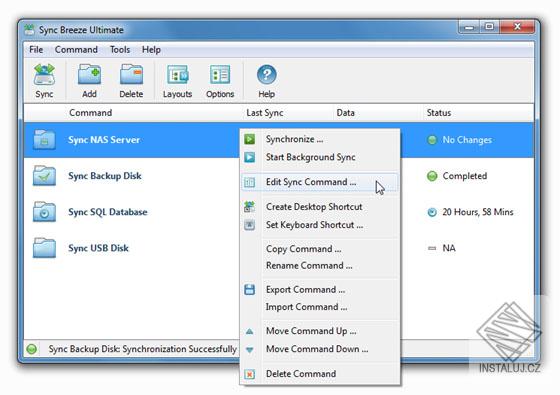
Task: Click the Sync SQL Database folder icon
Action: pos(44,212)
